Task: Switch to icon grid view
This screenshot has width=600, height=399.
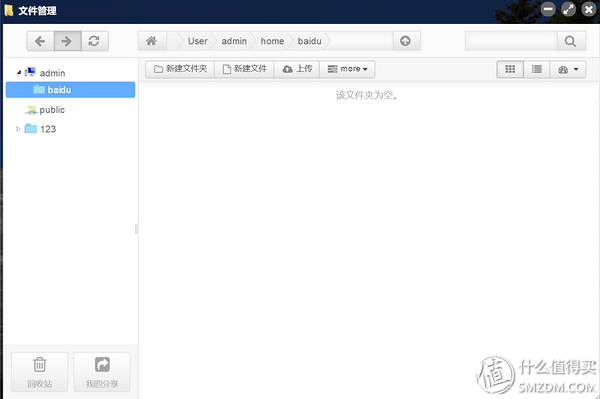Action: (510, 69)
